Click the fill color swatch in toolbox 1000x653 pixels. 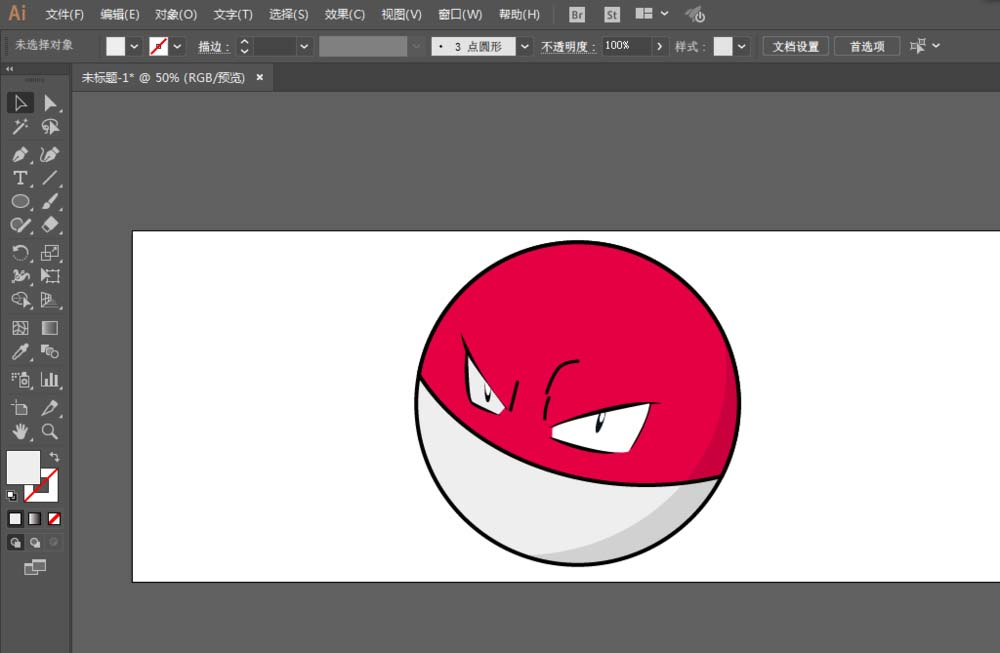coord(23,467)
